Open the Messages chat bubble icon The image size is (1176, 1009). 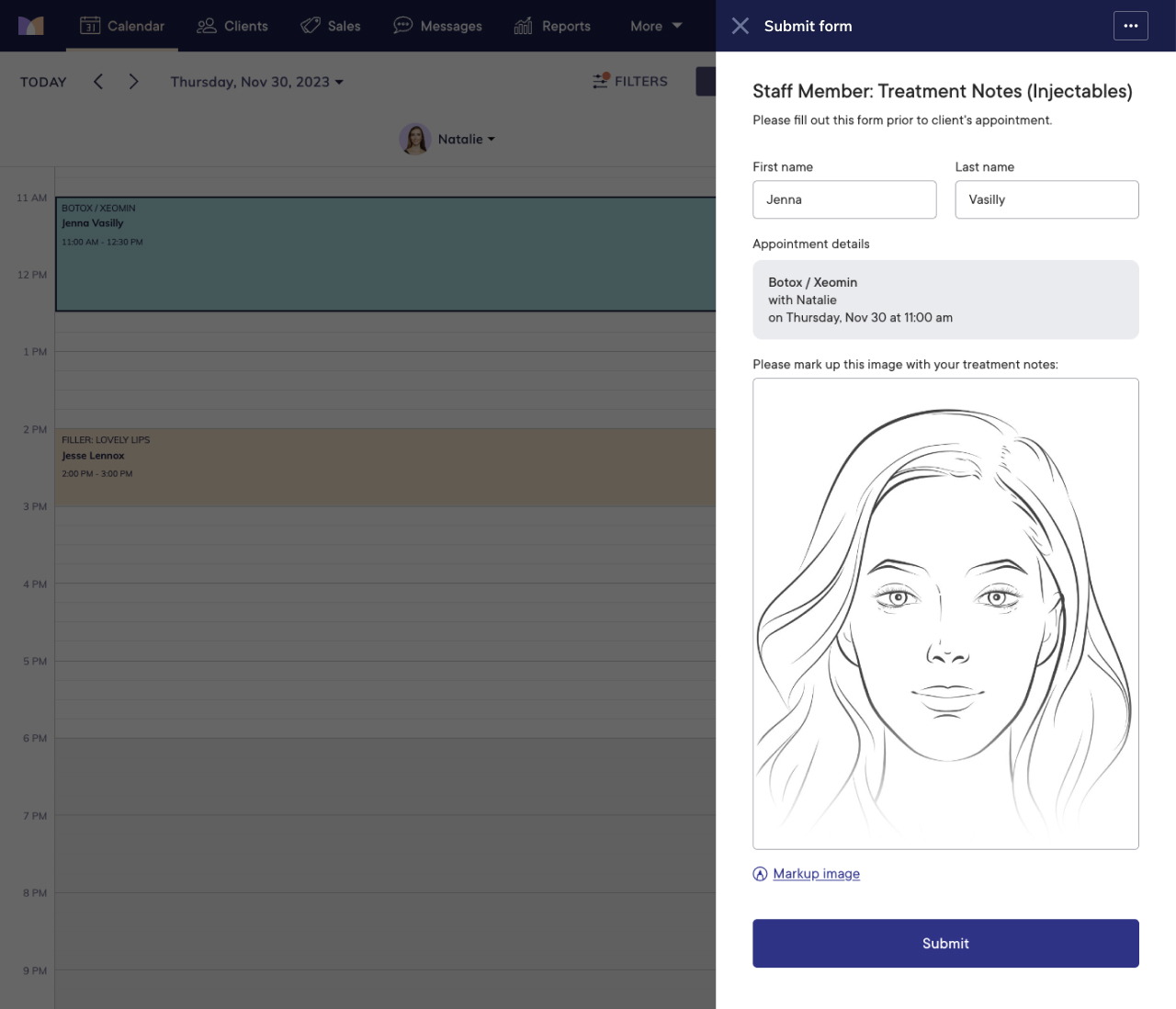click(402, 26)
